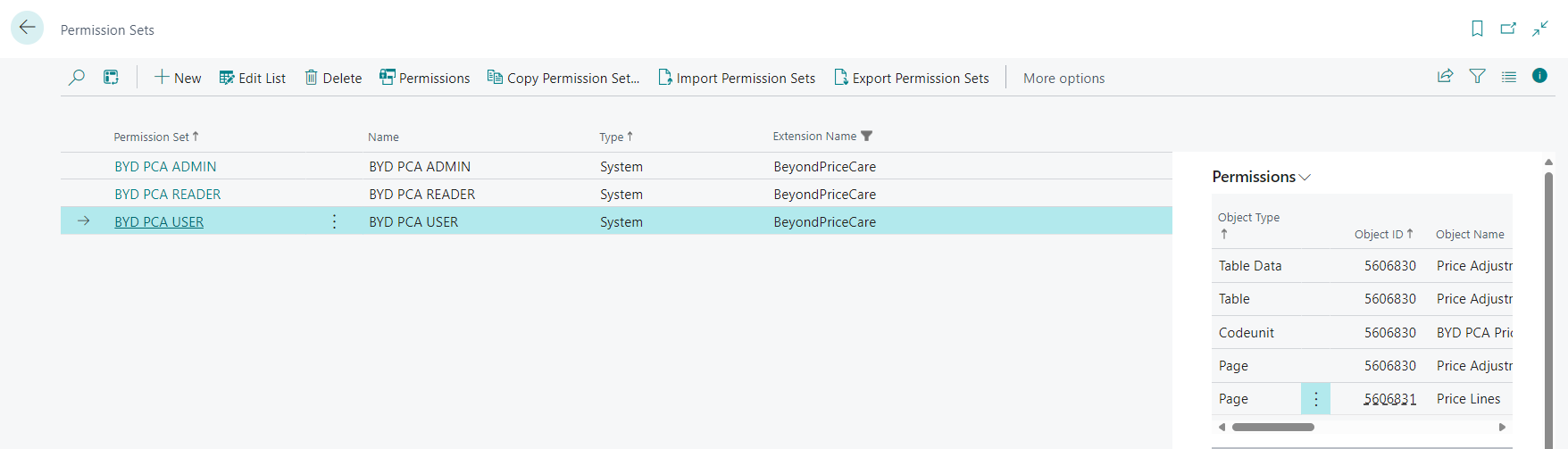Click the analysis view icon beside search
This screenshot has height=449, width=1568.
click(x=111, y=78)
